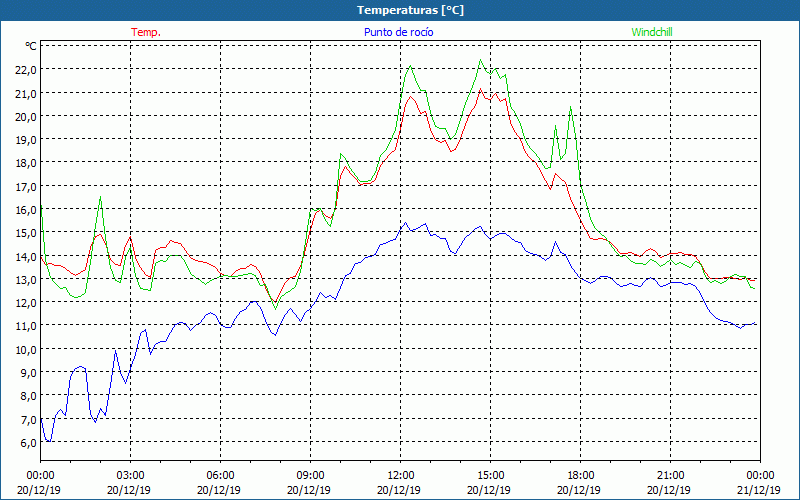
Task: Click the '16,0' y-axis value
Action: pyautogui.click(x=26, y=210)
